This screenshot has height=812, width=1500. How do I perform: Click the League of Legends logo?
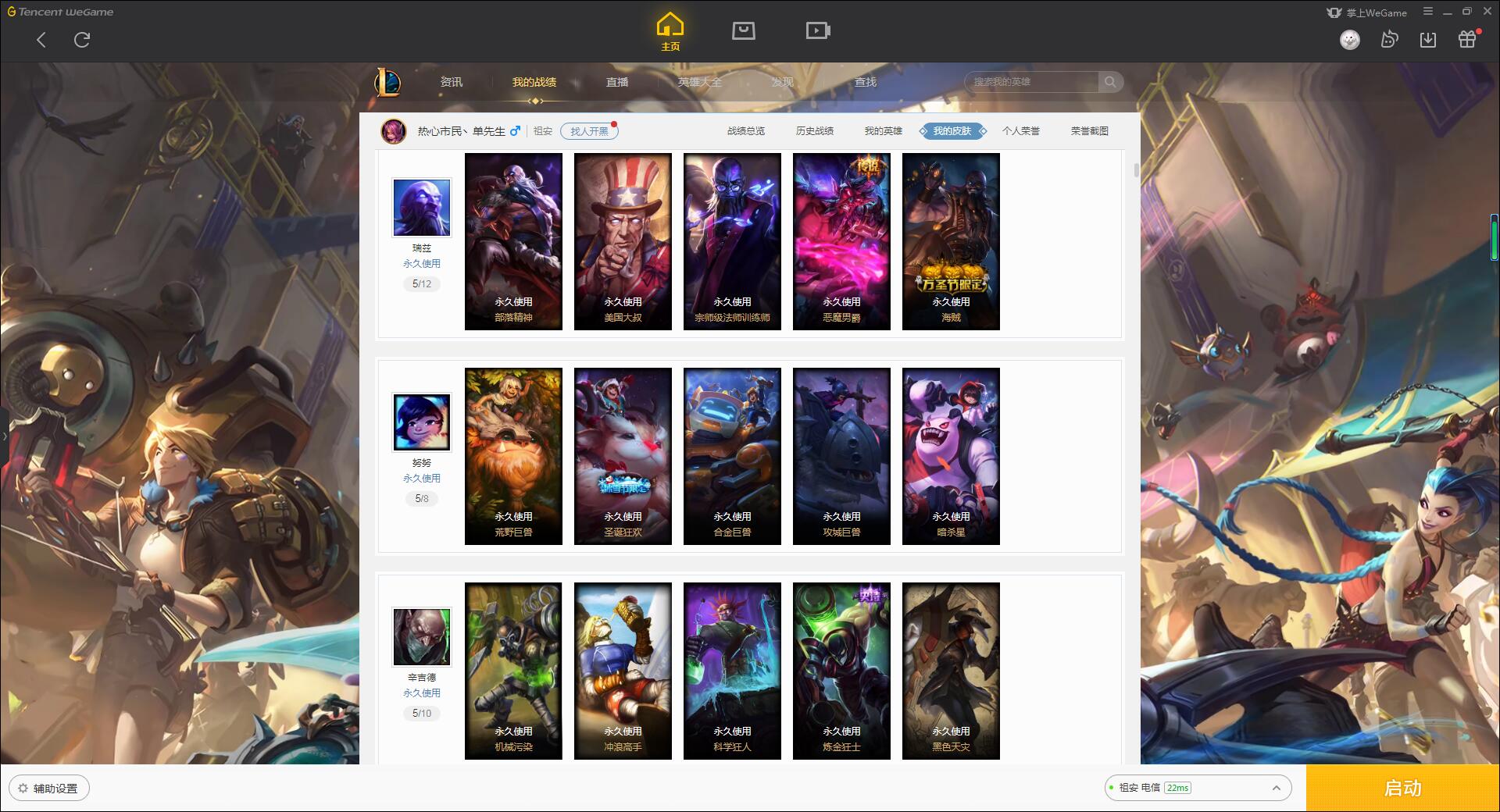[x=387, y=82]
